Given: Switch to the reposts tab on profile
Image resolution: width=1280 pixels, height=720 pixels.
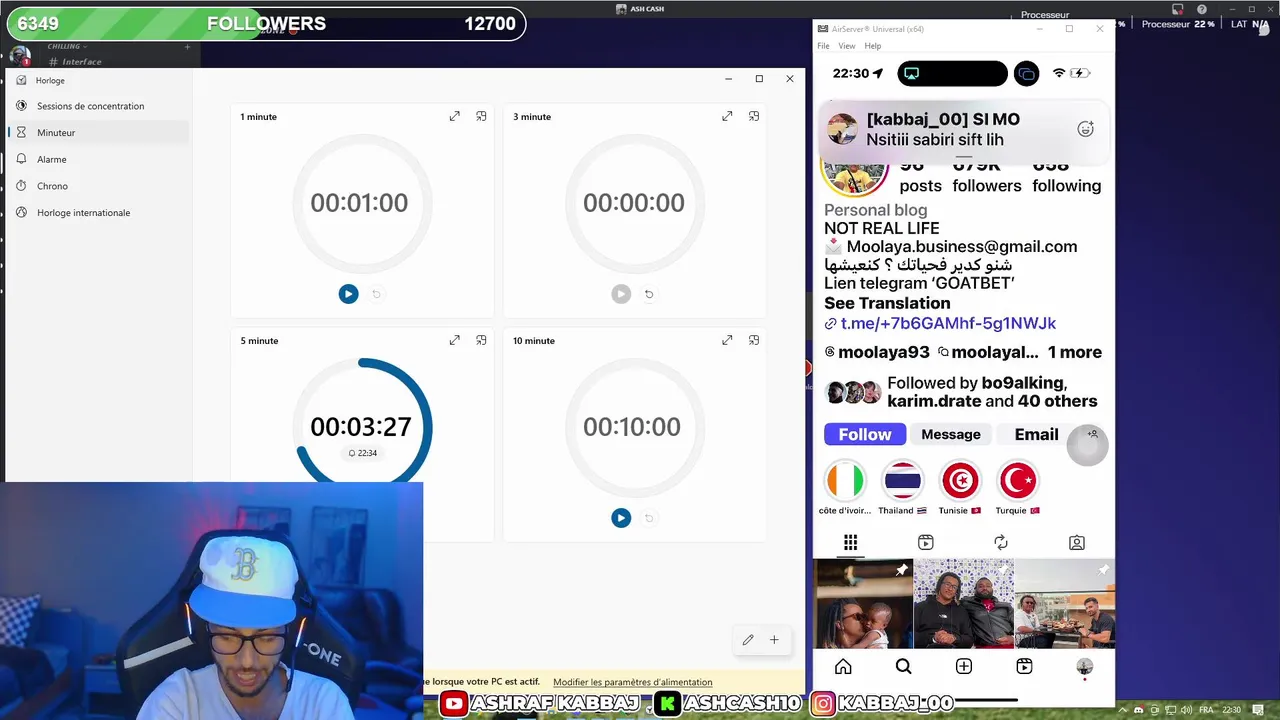Looking at the screenshot, I should pyautogui.click(x=1001, y=542).
